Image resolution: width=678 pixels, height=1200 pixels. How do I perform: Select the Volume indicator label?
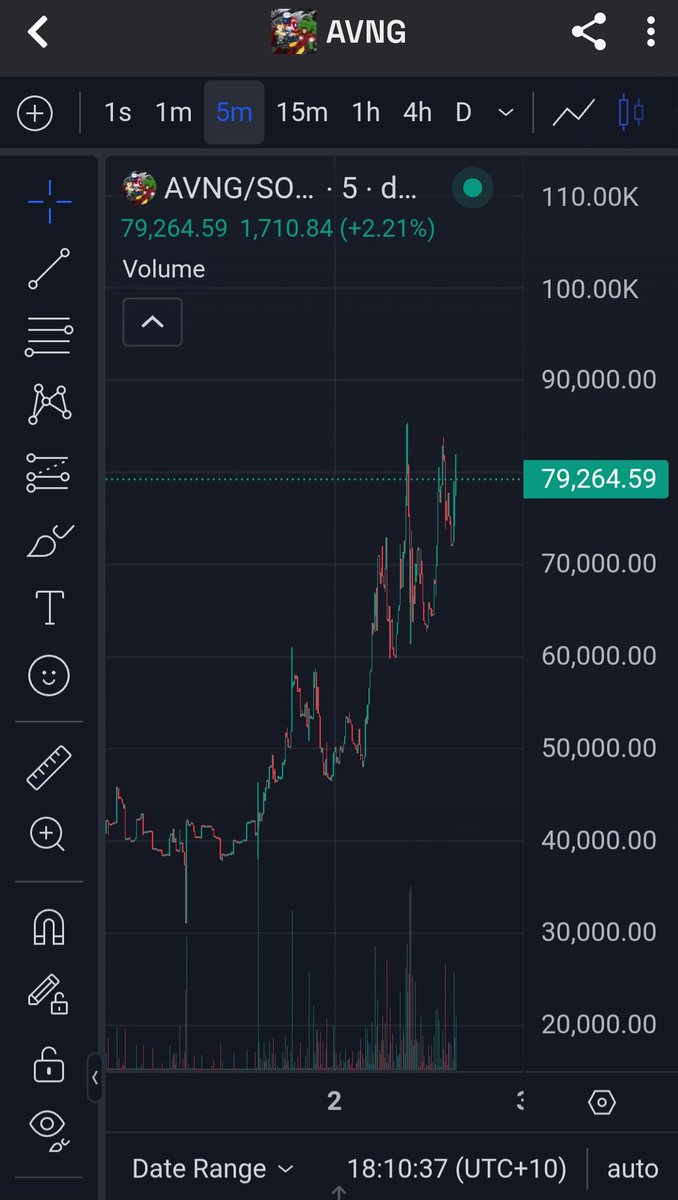point(164,269)
